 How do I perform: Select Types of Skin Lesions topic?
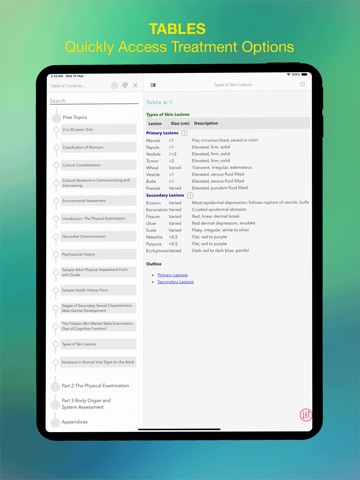point(98,344)
